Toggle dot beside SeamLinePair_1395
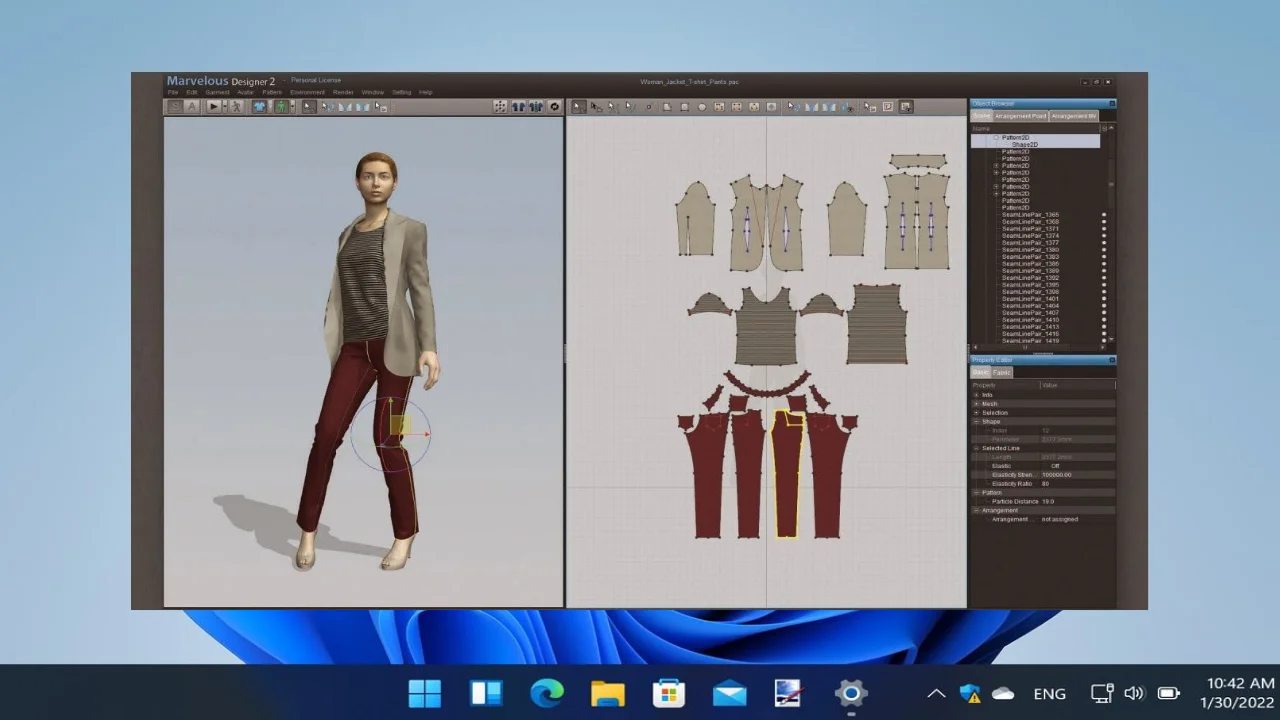 [1104, 284]
